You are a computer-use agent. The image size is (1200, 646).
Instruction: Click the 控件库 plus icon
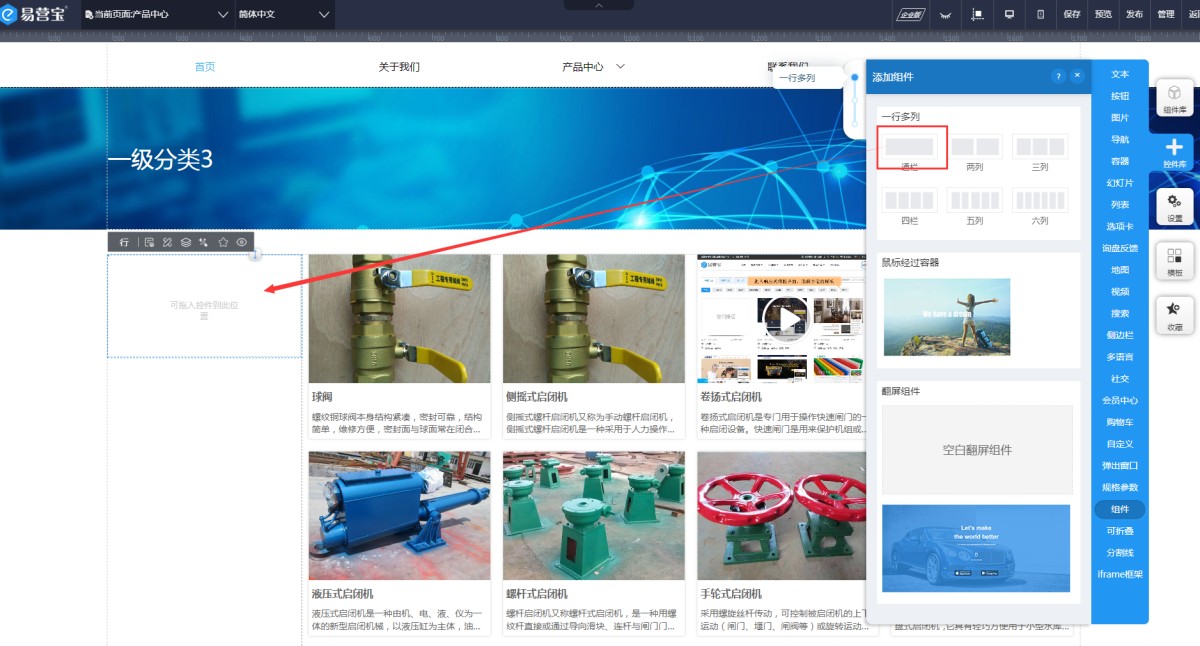(x=1174, y=152)
